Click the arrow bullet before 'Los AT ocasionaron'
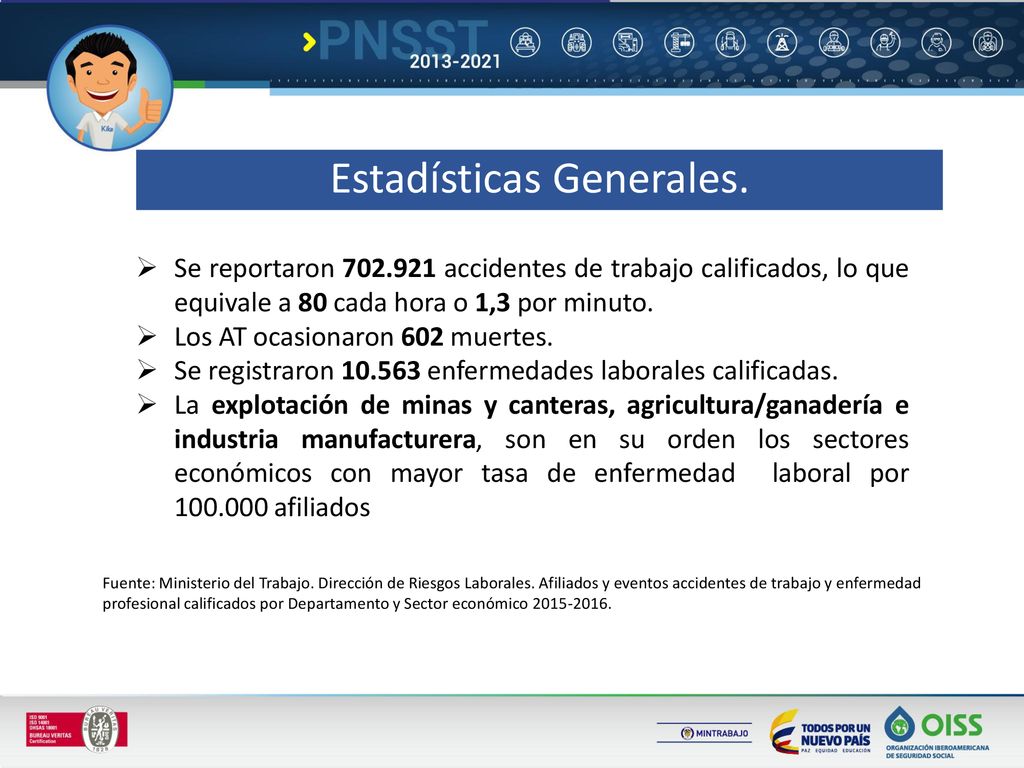The height and width of the screenshot is (768, 1024). pos(147,336)
